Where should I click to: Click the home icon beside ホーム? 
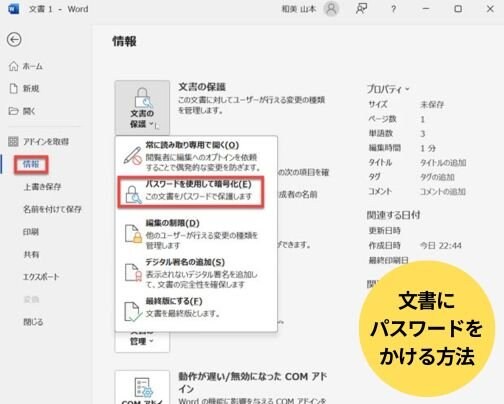13,66
